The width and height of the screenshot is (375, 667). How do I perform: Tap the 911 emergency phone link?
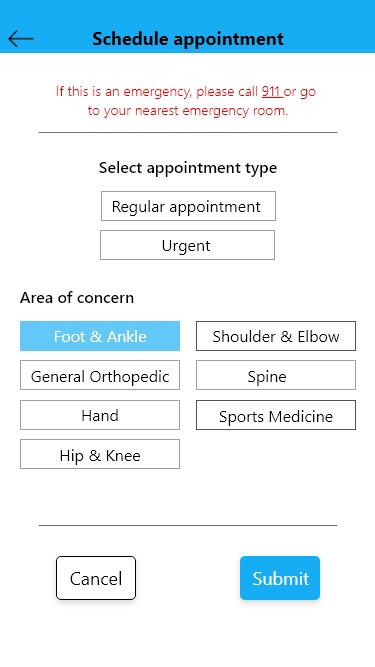272,91
